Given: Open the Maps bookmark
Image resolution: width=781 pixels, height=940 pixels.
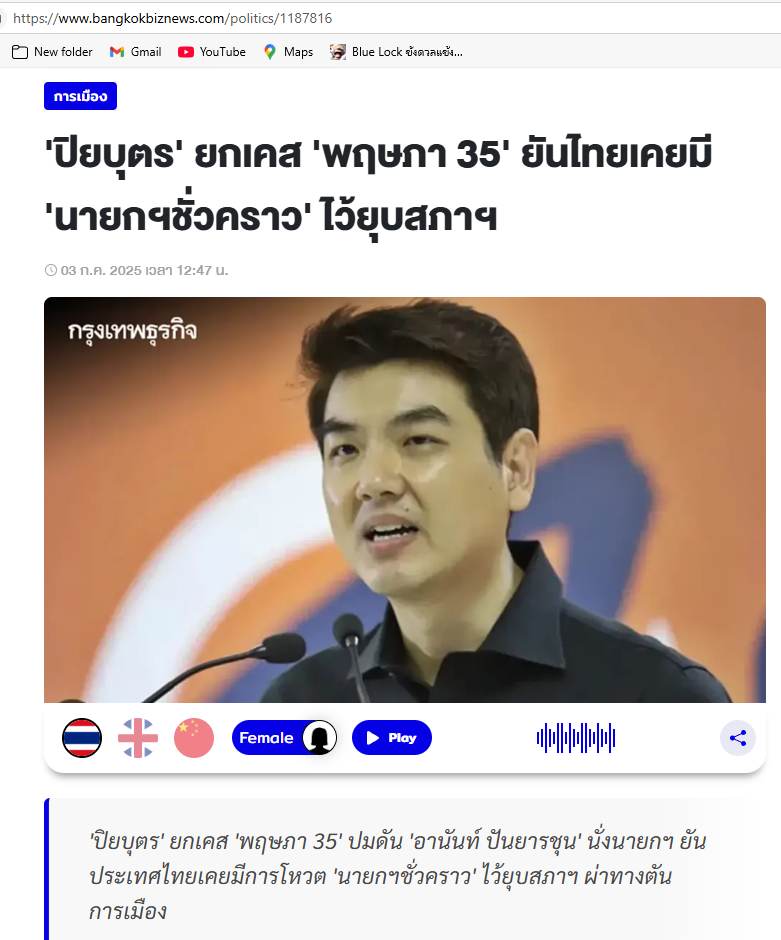Looking at the screenshot, I should (288, 52).
